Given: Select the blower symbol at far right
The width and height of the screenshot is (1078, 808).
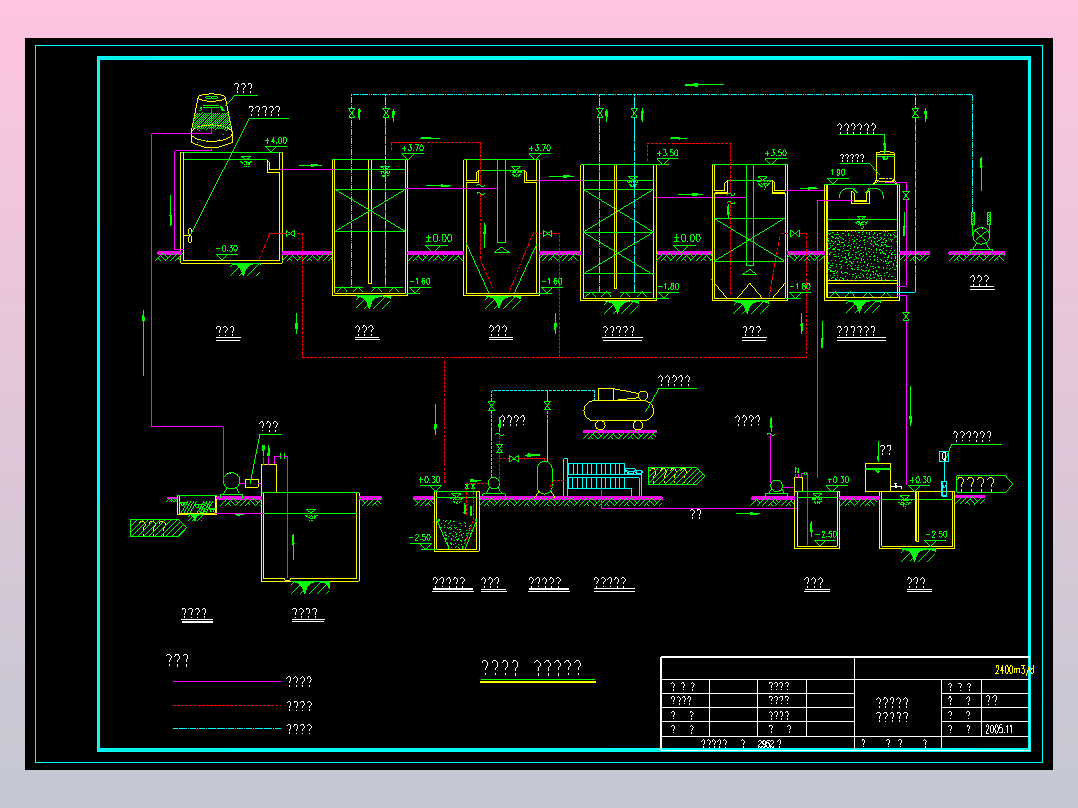Looking at the screenshot, I should 980,232.
